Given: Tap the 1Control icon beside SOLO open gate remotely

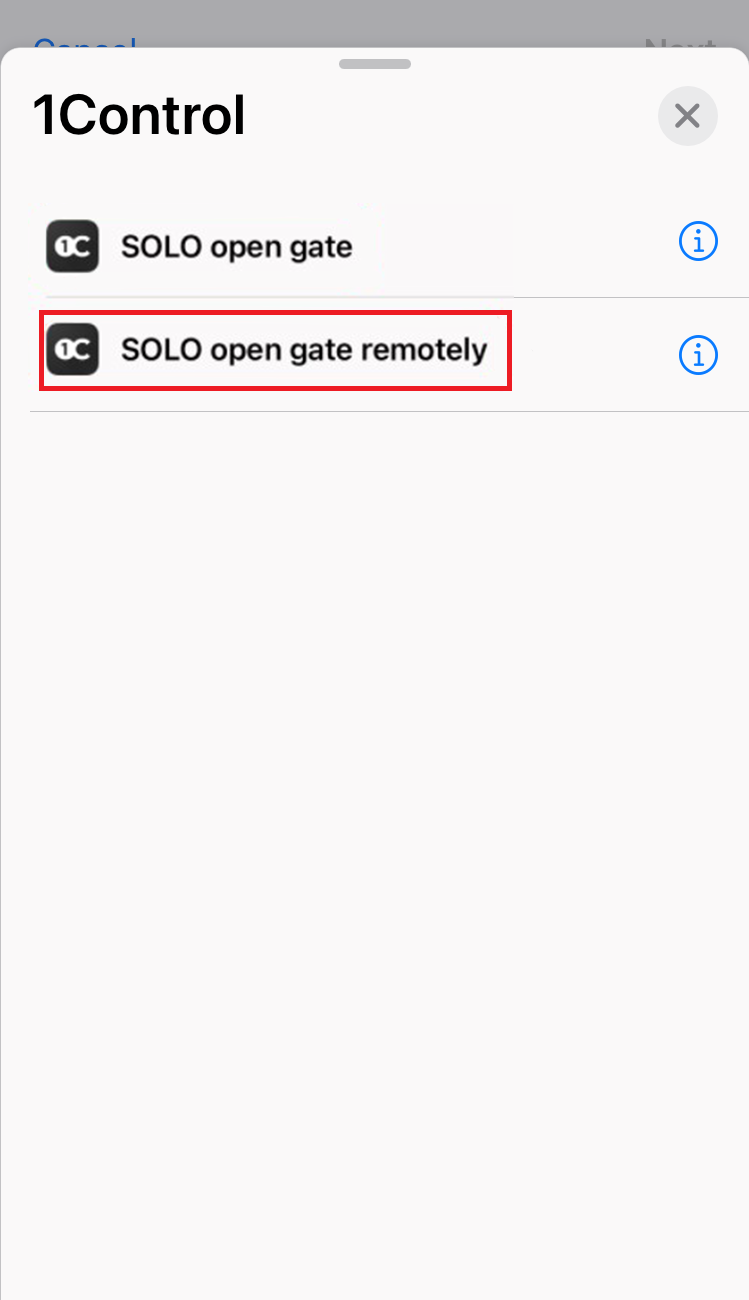Looking at the screenshot, I should point(72,350).
